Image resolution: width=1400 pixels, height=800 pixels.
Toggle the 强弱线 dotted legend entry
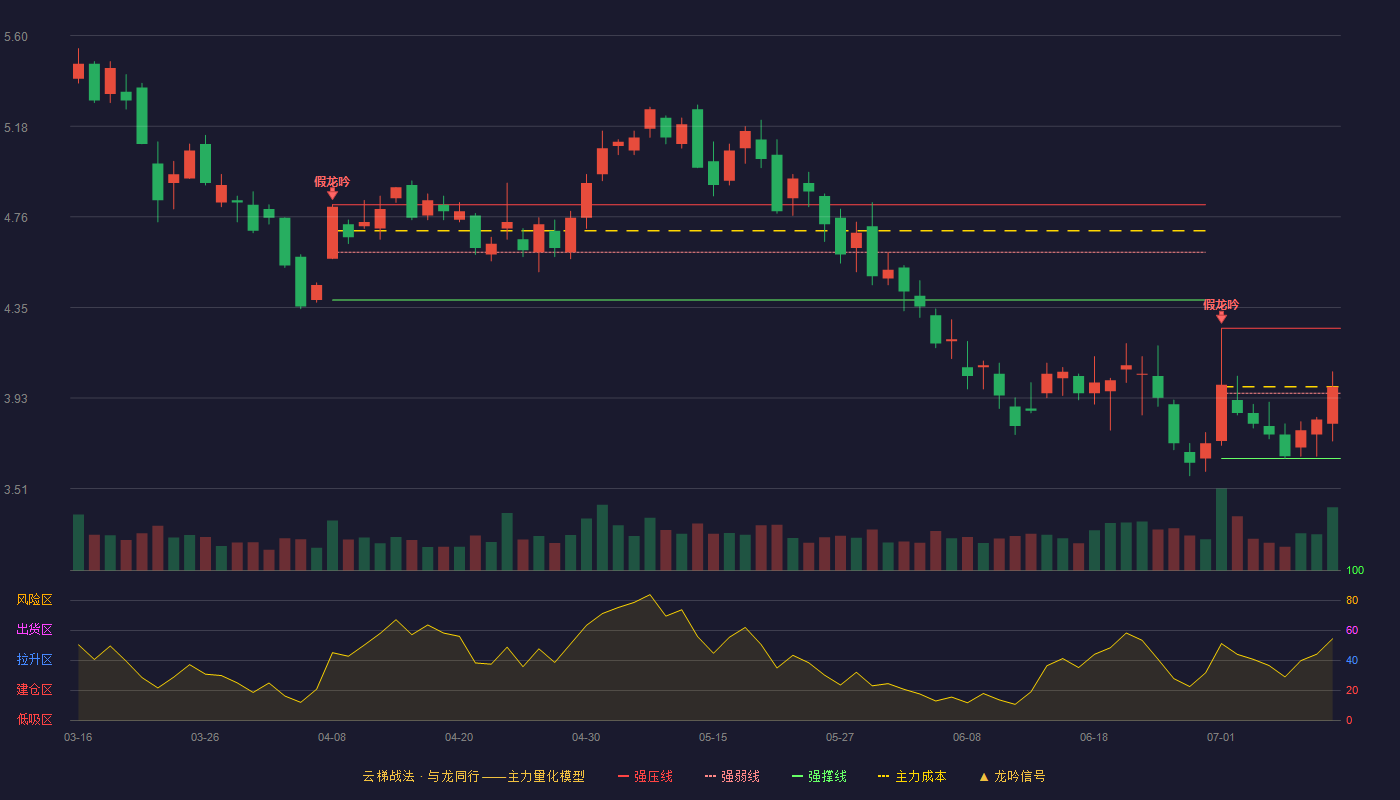(732, 776)
